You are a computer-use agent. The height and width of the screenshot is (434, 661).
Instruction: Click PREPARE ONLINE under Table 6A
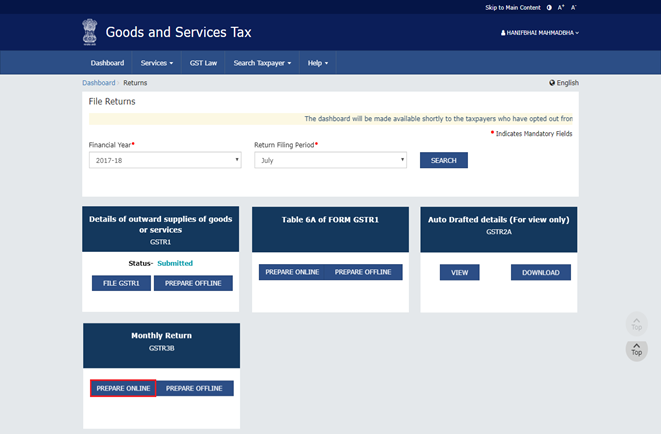click(292, 272)
